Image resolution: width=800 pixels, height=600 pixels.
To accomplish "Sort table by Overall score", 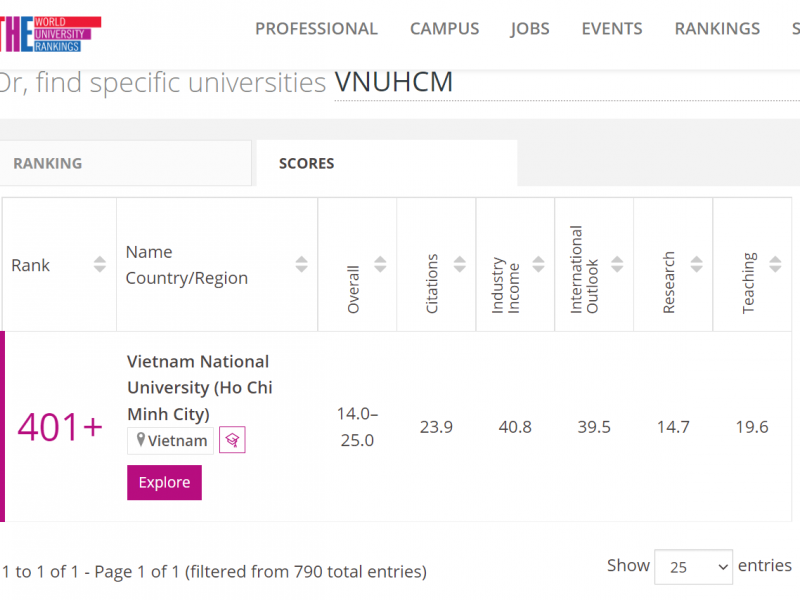I will pyautogui.click(x=380, y=265).
